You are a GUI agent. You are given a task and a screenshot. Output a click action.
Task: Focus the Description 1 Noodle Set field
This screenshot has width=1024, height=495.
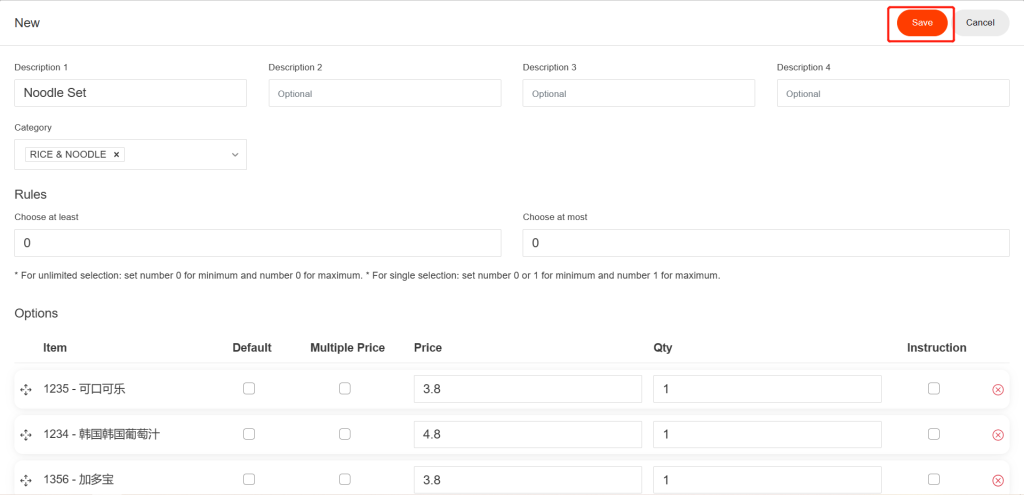131,93
